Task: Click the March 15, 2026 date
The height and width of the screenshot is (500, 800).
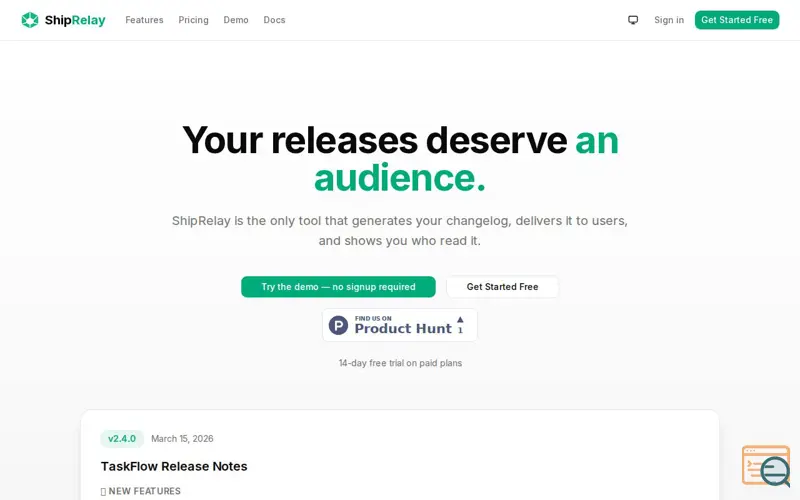Action: tap(182, 439)
